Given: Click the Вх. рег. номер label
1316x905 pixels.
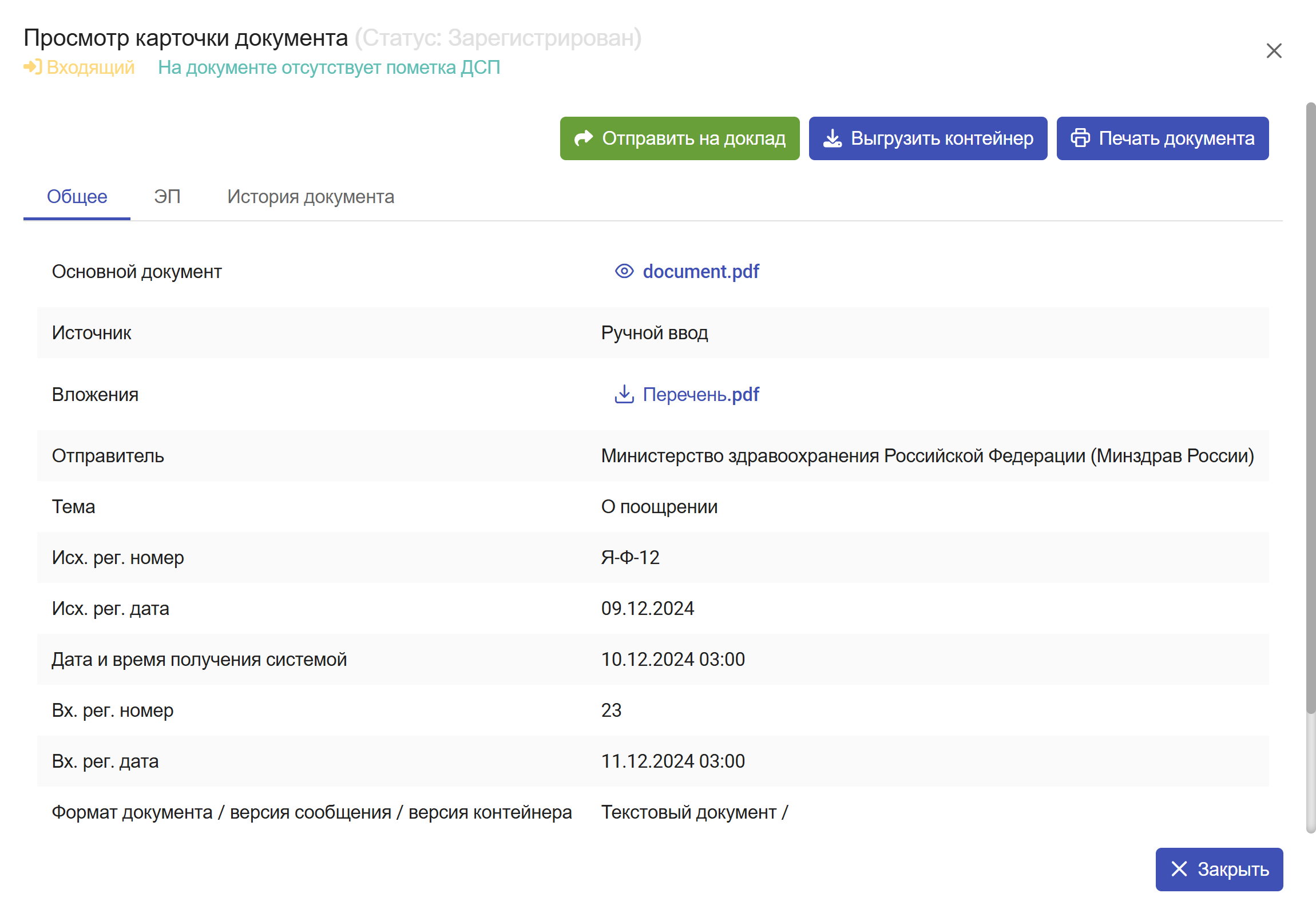Looking at the screenshot, I should pos(113,710).
